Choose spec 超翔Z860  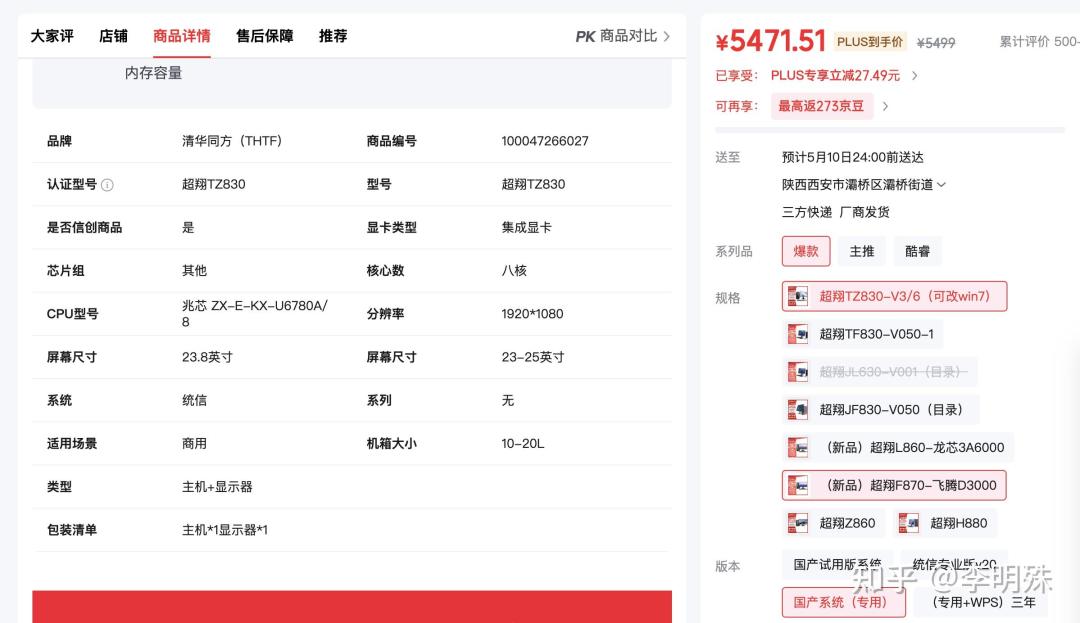click(x=833, y=523)
